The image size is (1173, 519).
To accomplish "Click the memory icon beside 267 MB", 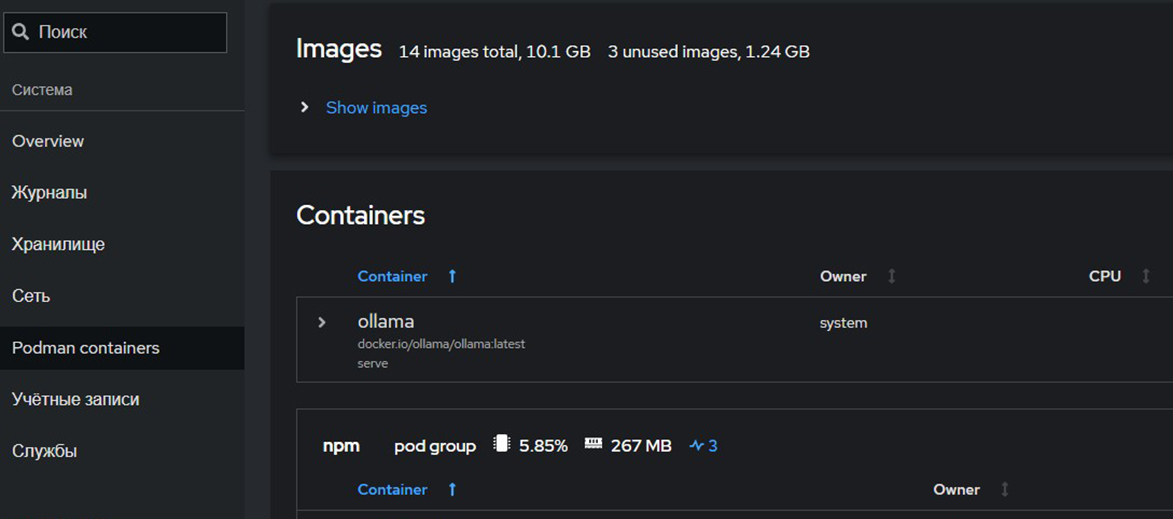I will (x=593, y=444).
